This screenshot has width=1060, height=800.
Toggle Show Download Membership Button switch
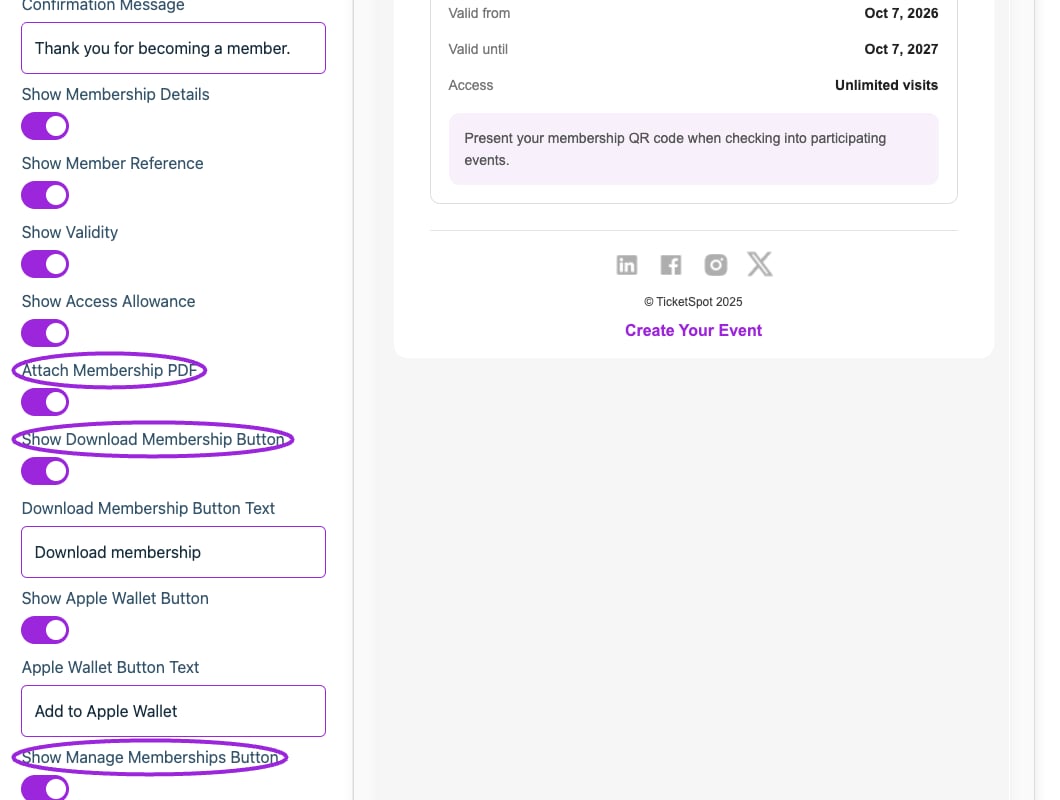click(x=45, y=471)
